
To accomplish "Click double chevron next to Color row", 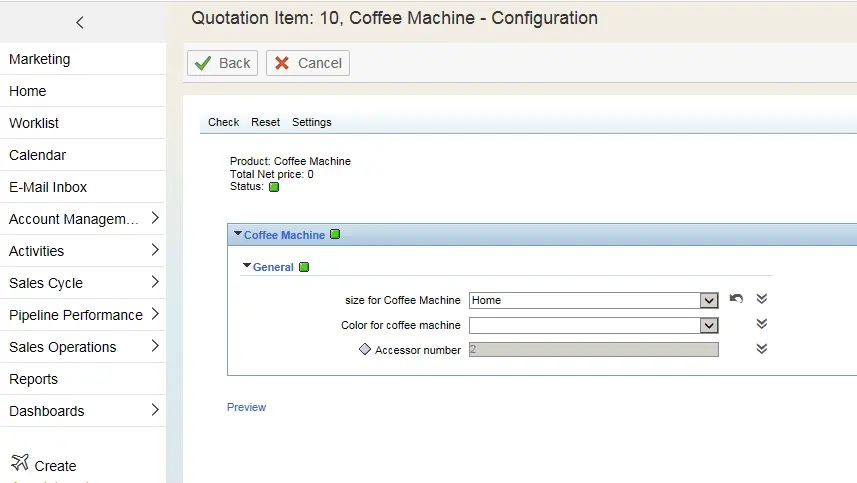I will (761, 324).
